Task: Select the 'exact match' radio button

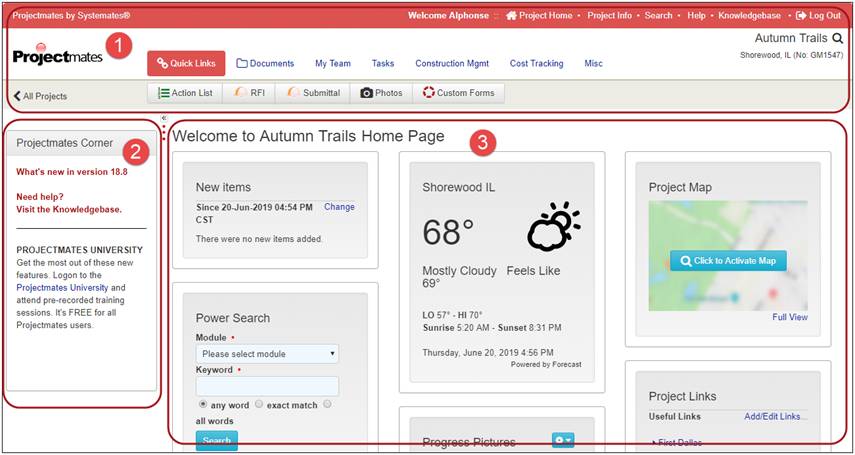Action: pyautogui.click(x=259, y=404)
